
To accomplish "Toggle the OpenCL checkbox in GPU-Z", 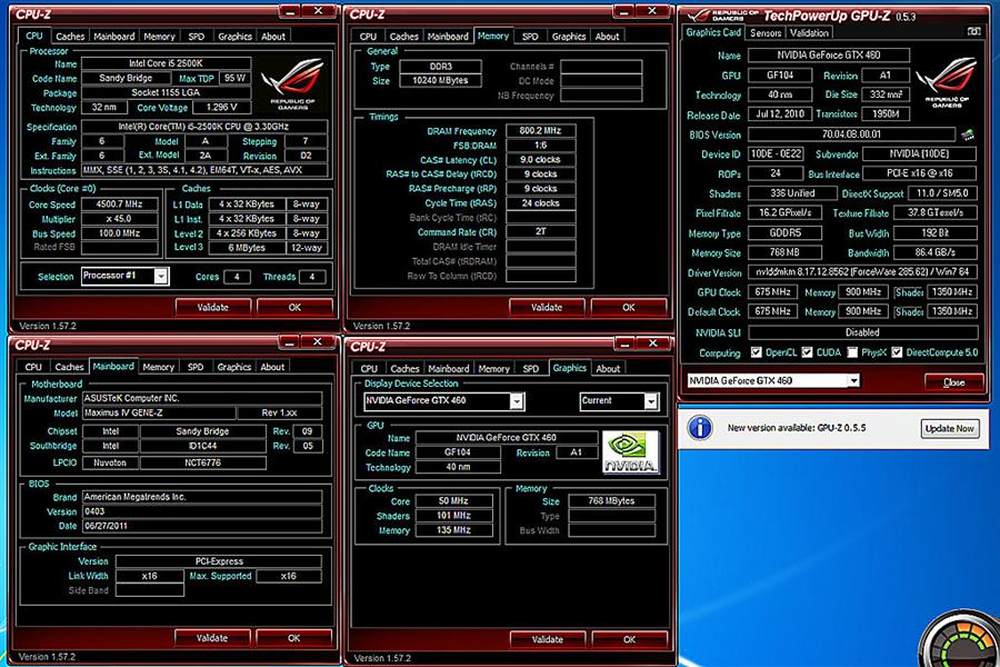I will tap(756, 353).
